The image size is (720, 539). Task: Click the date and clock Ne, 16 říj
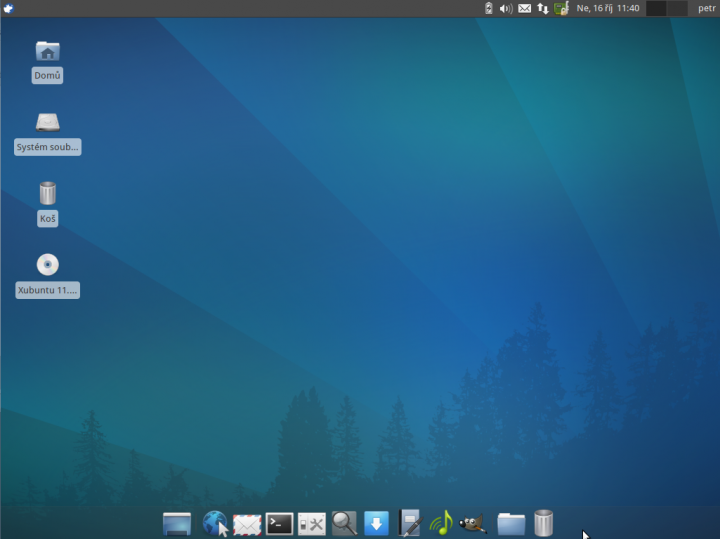(608, 8)
